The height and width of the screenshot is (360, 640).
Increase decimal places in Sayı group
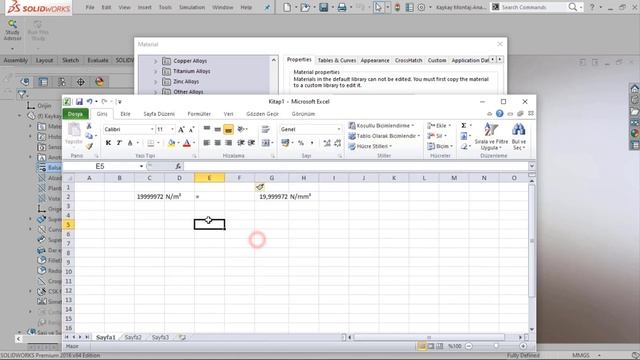327,143
